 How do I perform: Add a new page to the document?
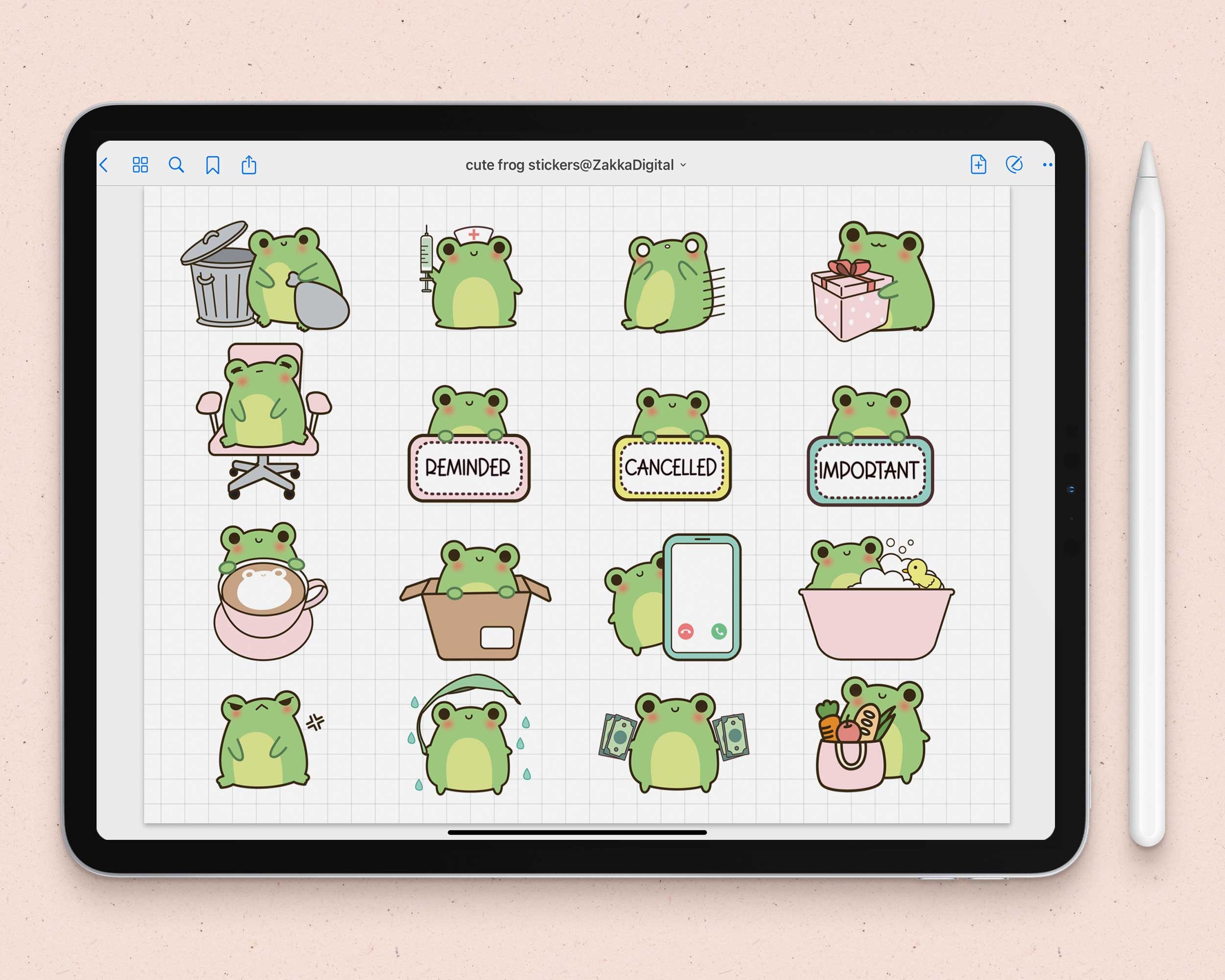pos(980,165)
